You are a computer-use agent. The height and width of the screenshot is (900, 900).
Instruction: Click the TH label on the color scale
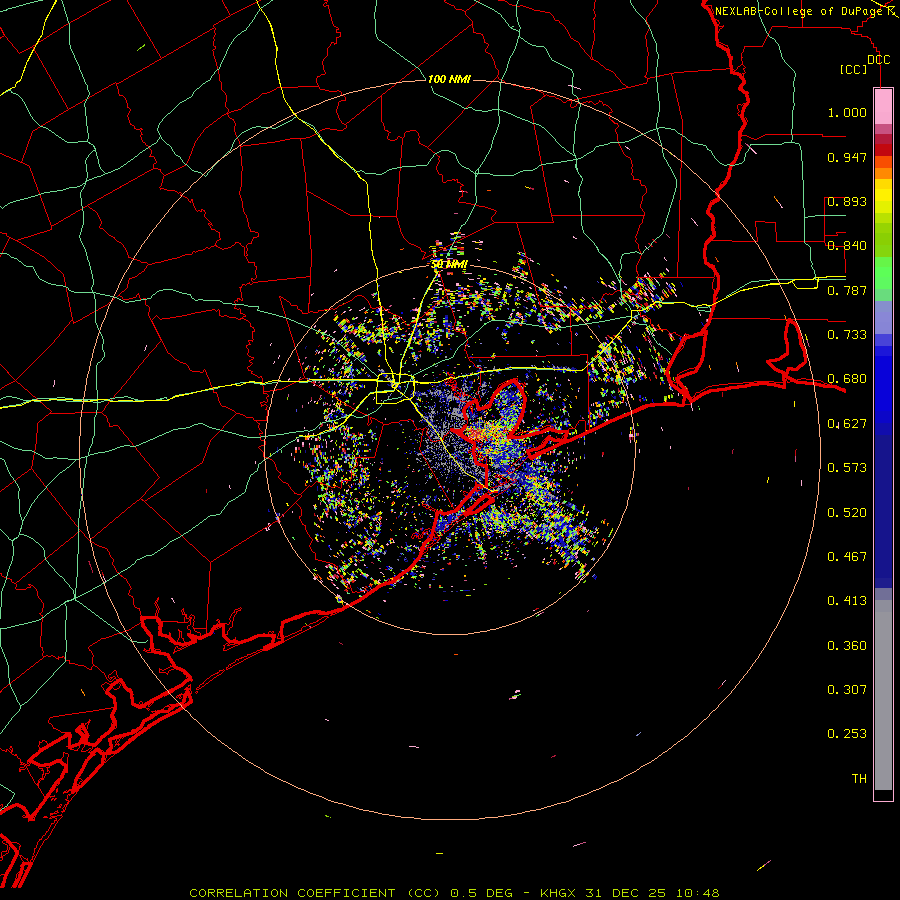[859, 779]
